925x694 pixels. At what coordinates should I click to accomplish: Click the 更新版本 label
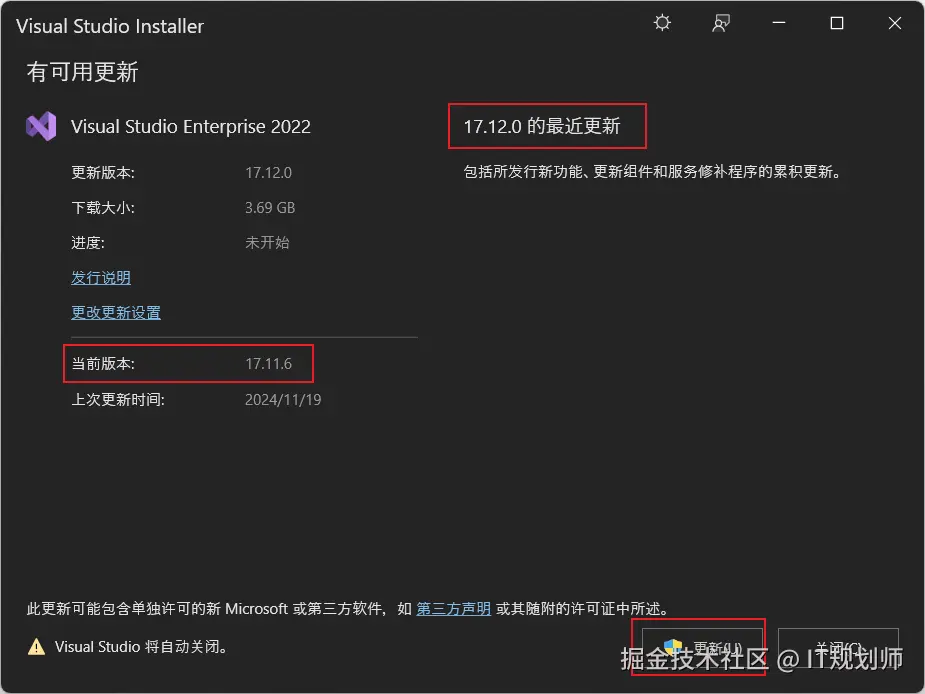point(103,173)
